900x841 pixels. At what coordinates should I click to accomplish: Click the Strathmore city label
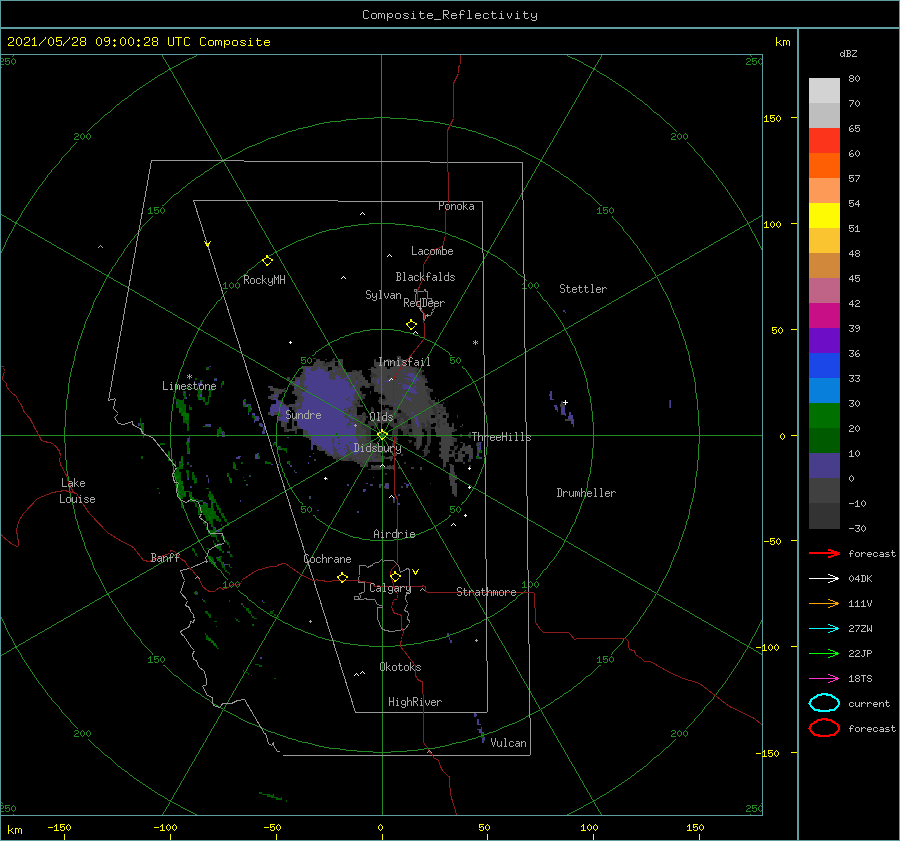[x=486, y=592]
